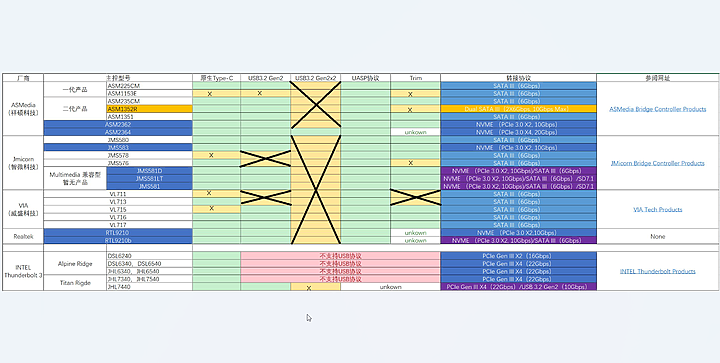Select the 厂商 header cell
Viewport: 720px width, 363px height.
coord(23,78)
